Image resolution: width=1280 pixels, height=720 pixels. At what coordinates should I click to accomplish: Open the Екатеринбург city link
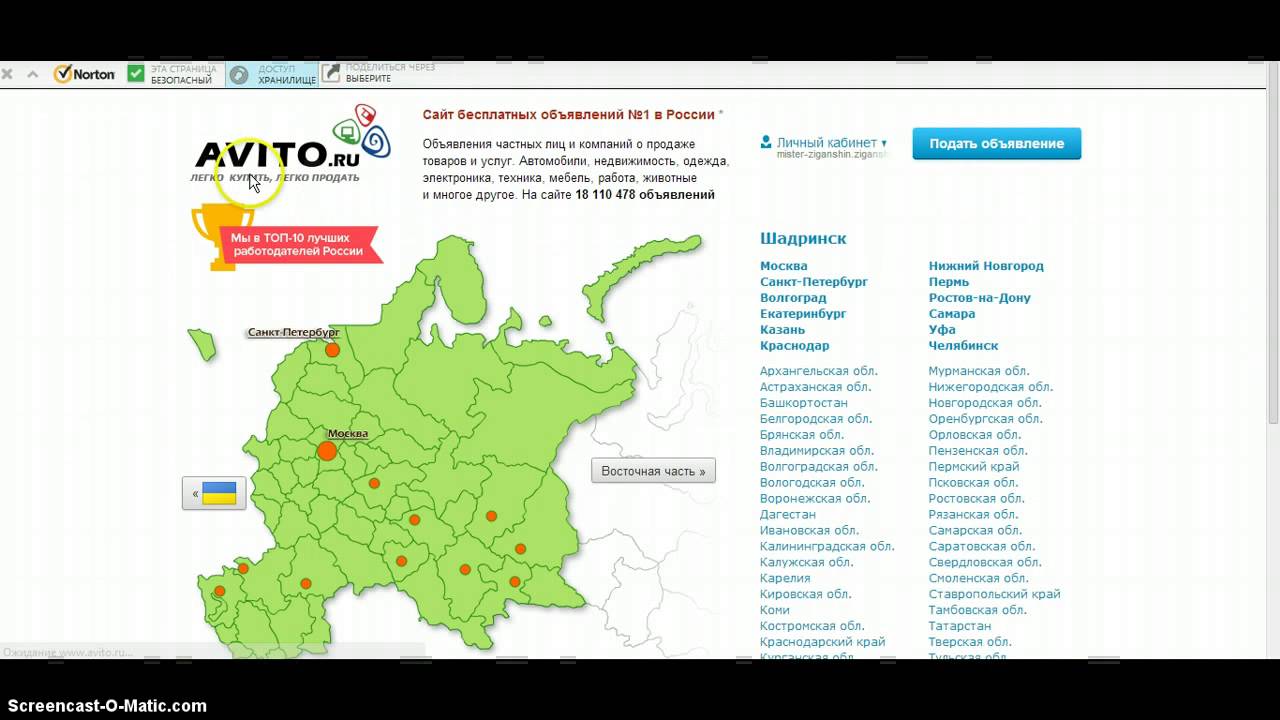(x=803, y=314)
